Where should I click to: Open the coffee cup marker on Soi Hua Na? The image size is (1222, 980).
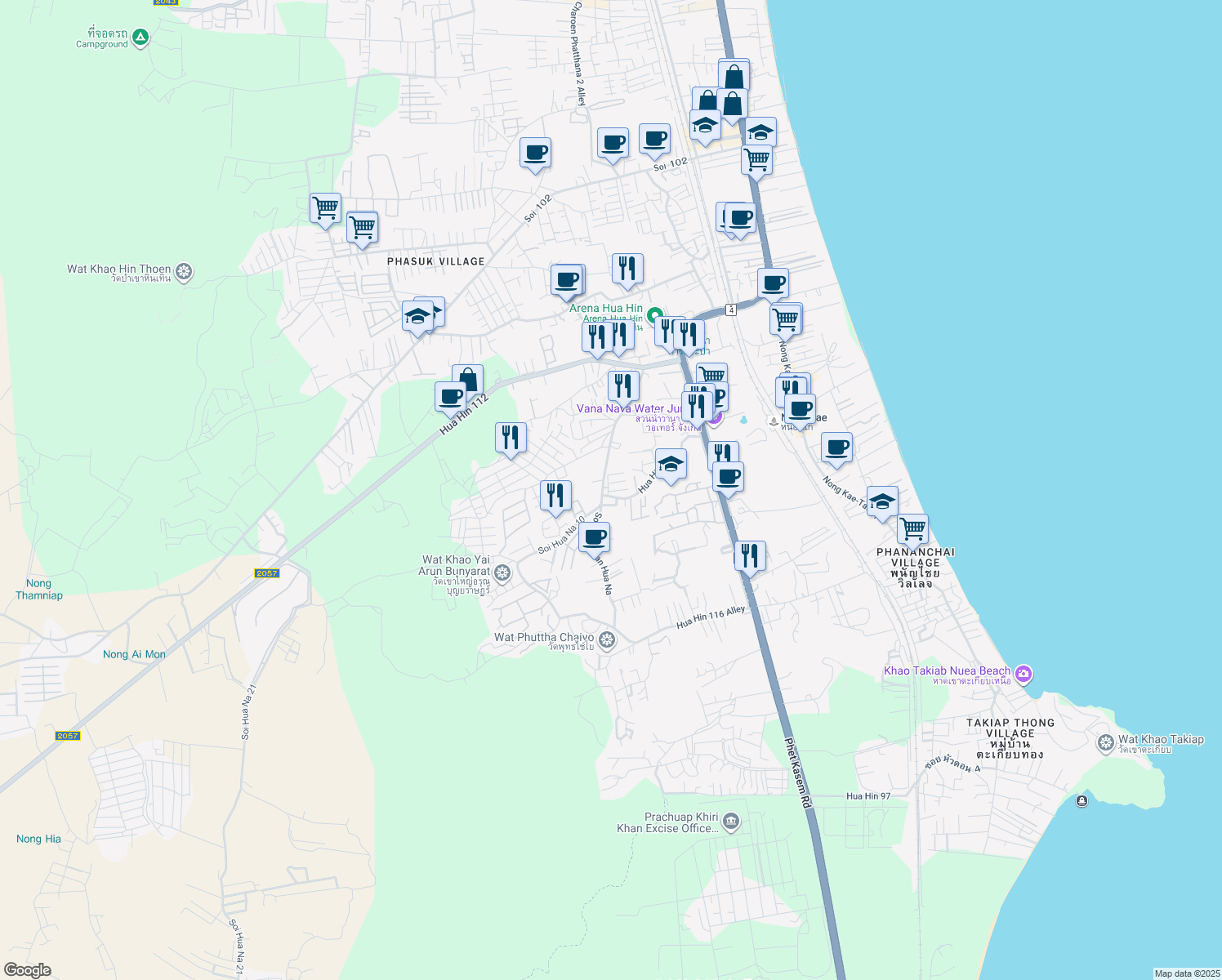coord(594,537)
